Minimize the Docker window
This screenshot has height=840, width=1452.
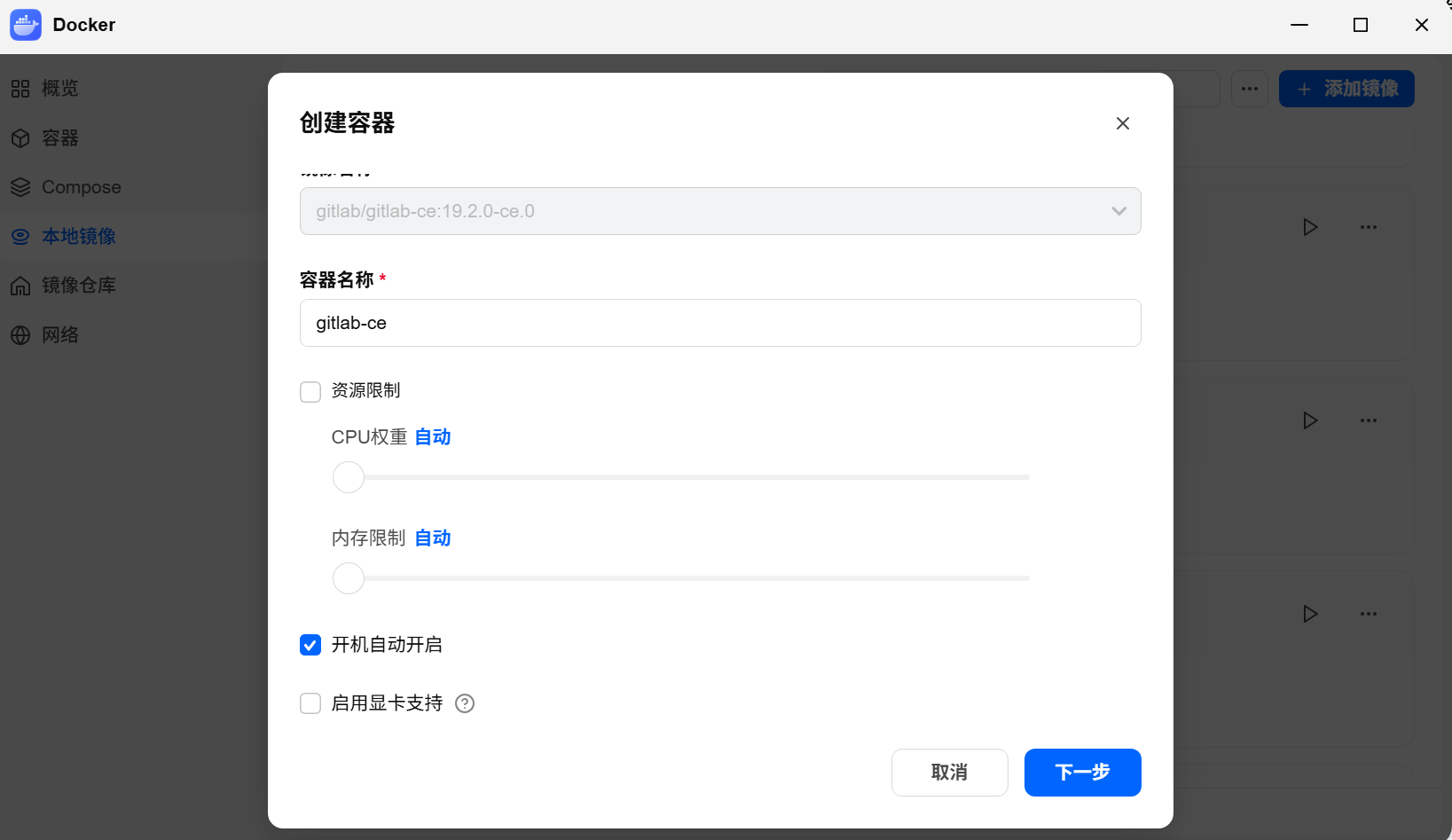[1299, 25]
